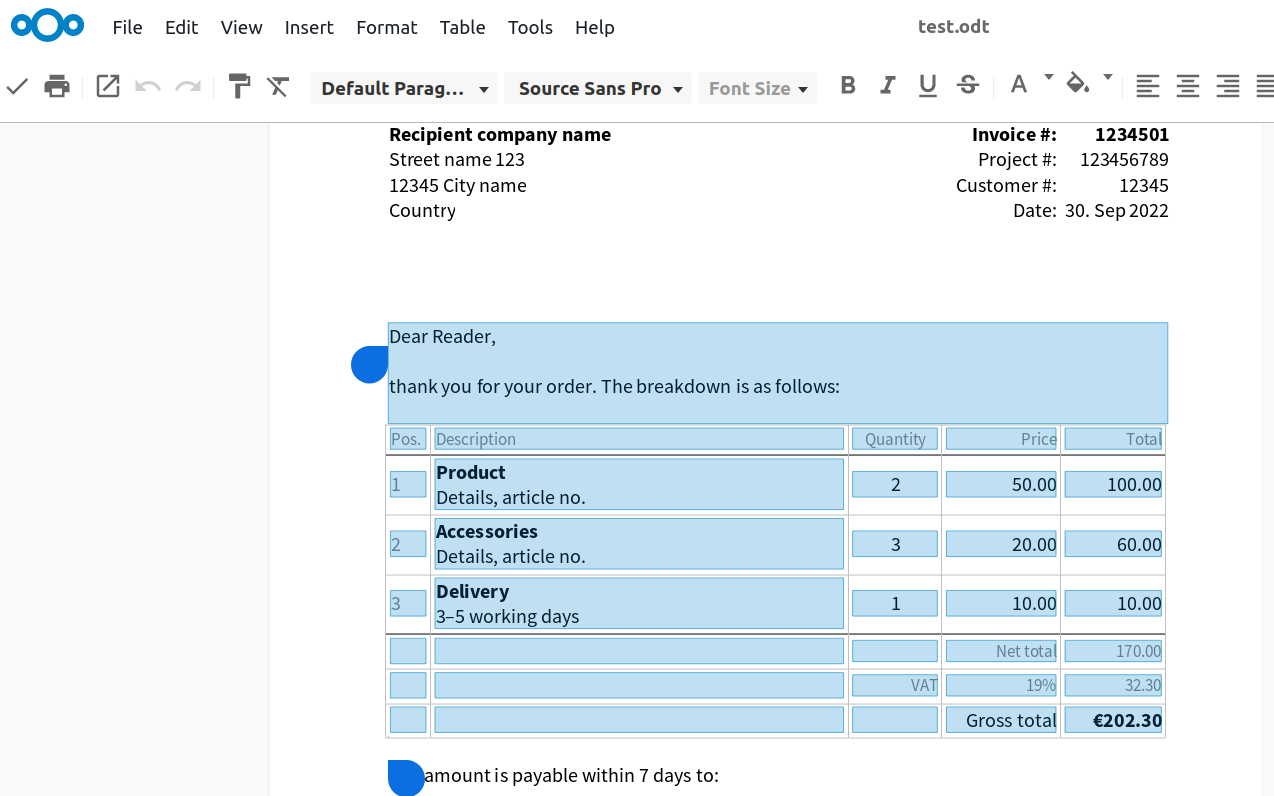Underline the selected text
Screen dimensions: 1274x796
tap(927, 87)
